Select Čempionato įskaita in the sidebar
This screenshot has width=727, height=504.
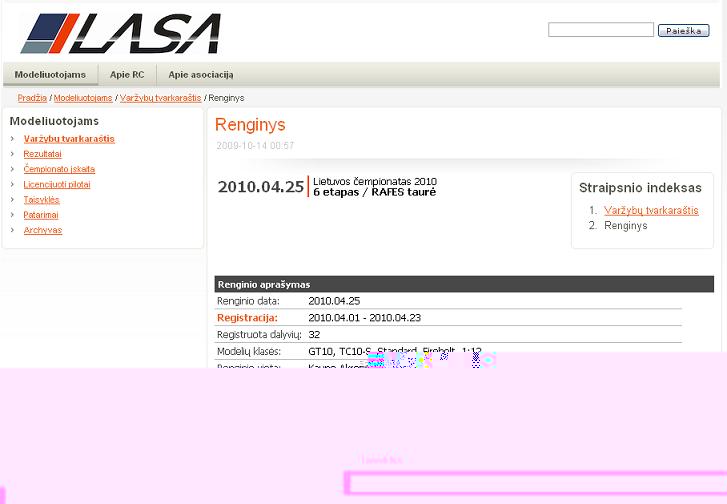[59, 169]
